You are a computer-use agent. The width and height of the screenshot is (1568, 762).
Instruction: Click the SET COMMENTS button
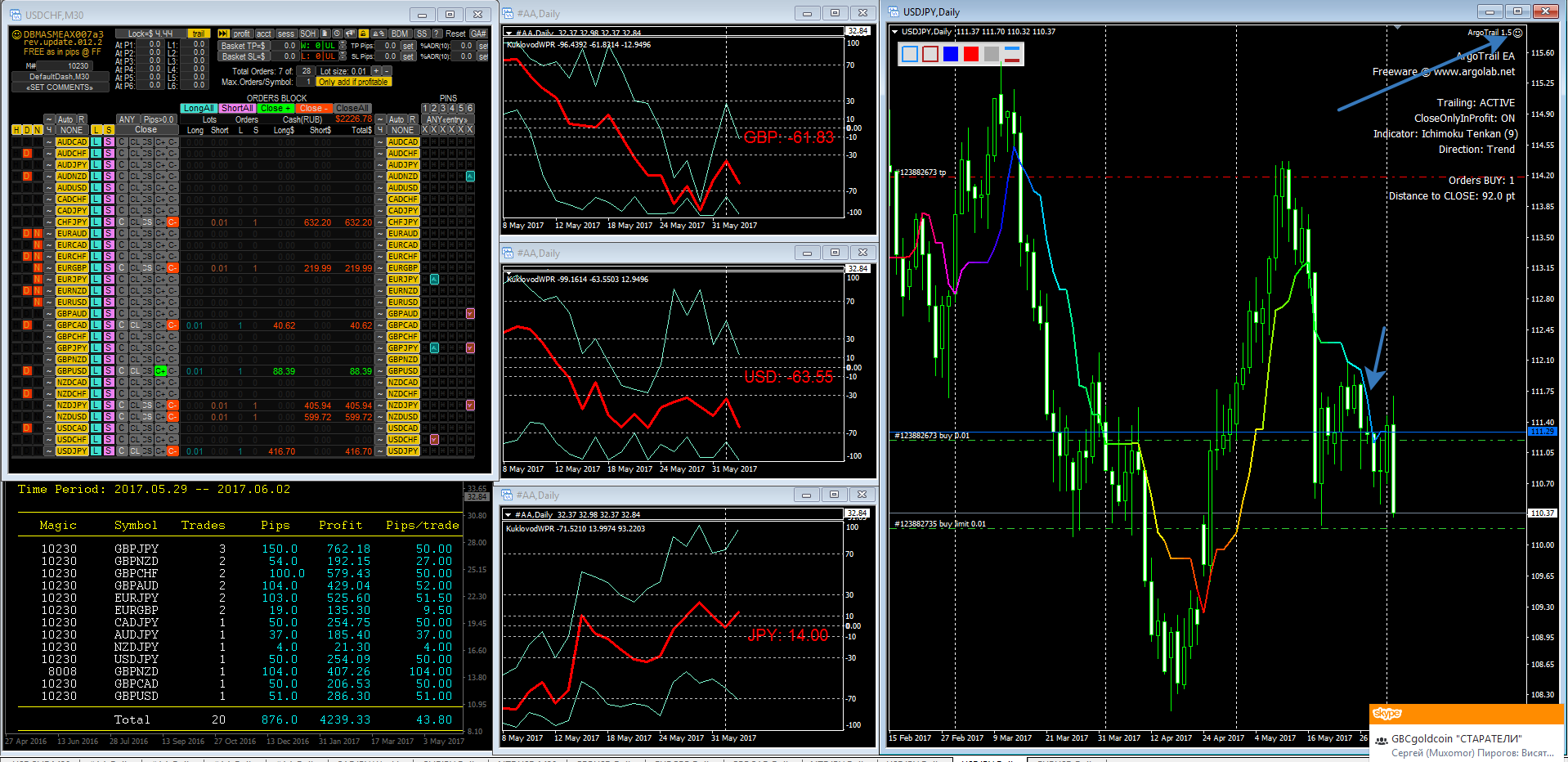coord(60,87)
